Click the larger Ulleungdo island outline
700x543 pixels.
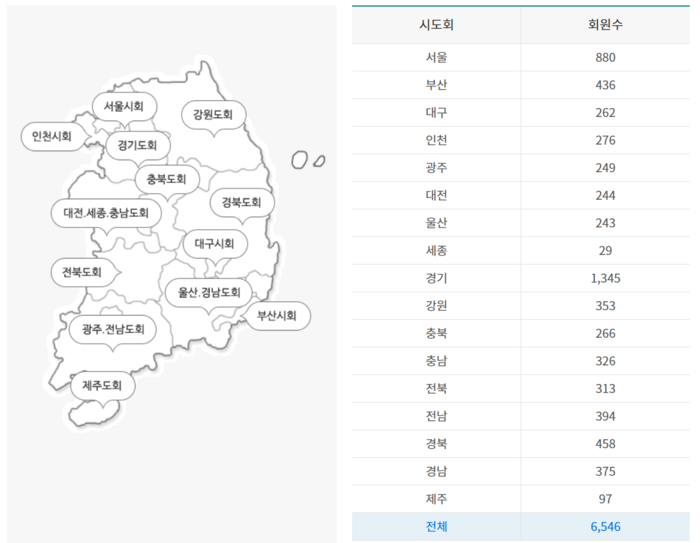coord(299,160)
